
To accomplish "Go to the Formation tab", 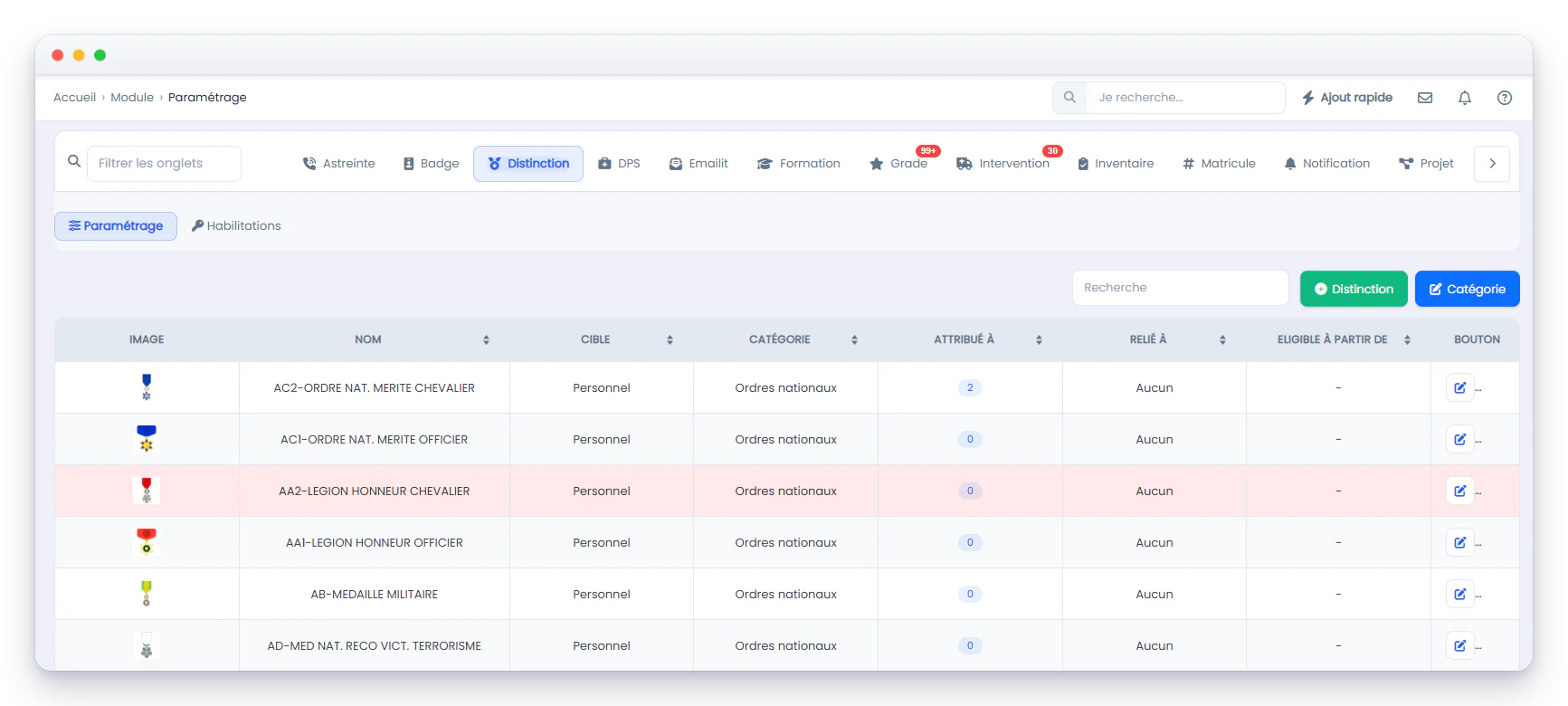I will coord(799,164).
